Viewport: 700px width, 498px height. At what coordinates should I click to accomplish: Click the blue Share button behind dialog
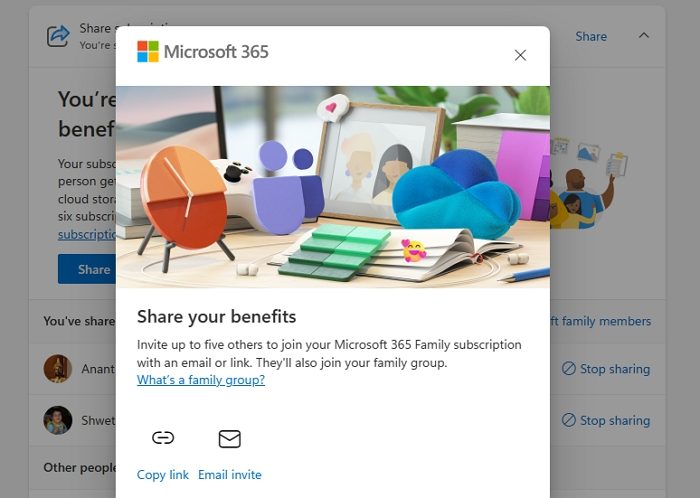pos(87,269)
